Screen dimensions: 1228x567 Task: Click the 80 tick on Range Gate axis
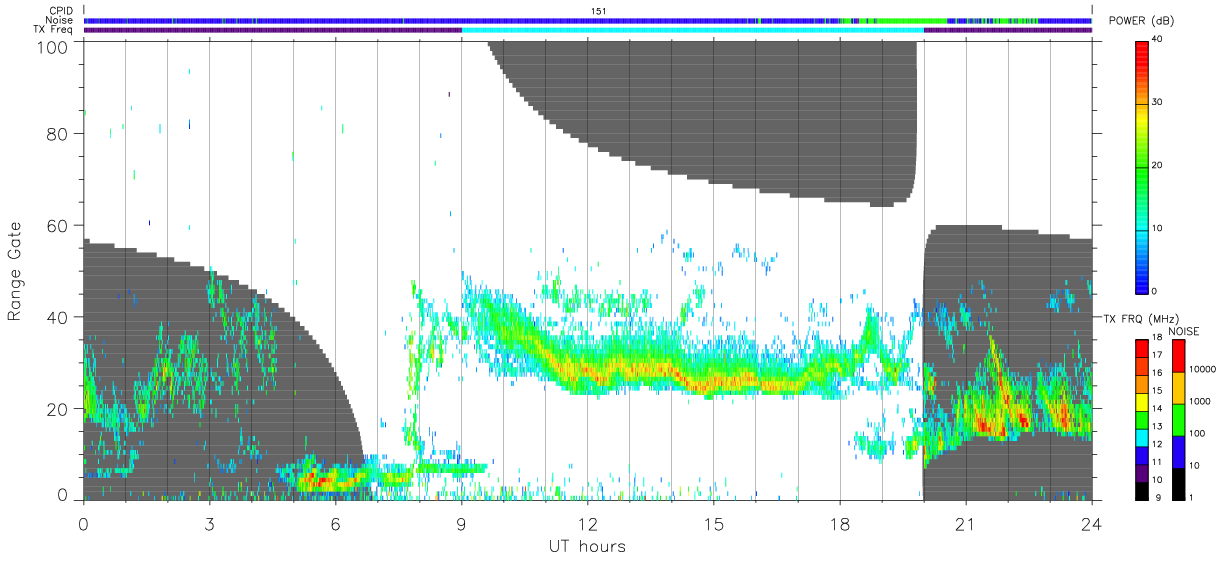(58, 134)
